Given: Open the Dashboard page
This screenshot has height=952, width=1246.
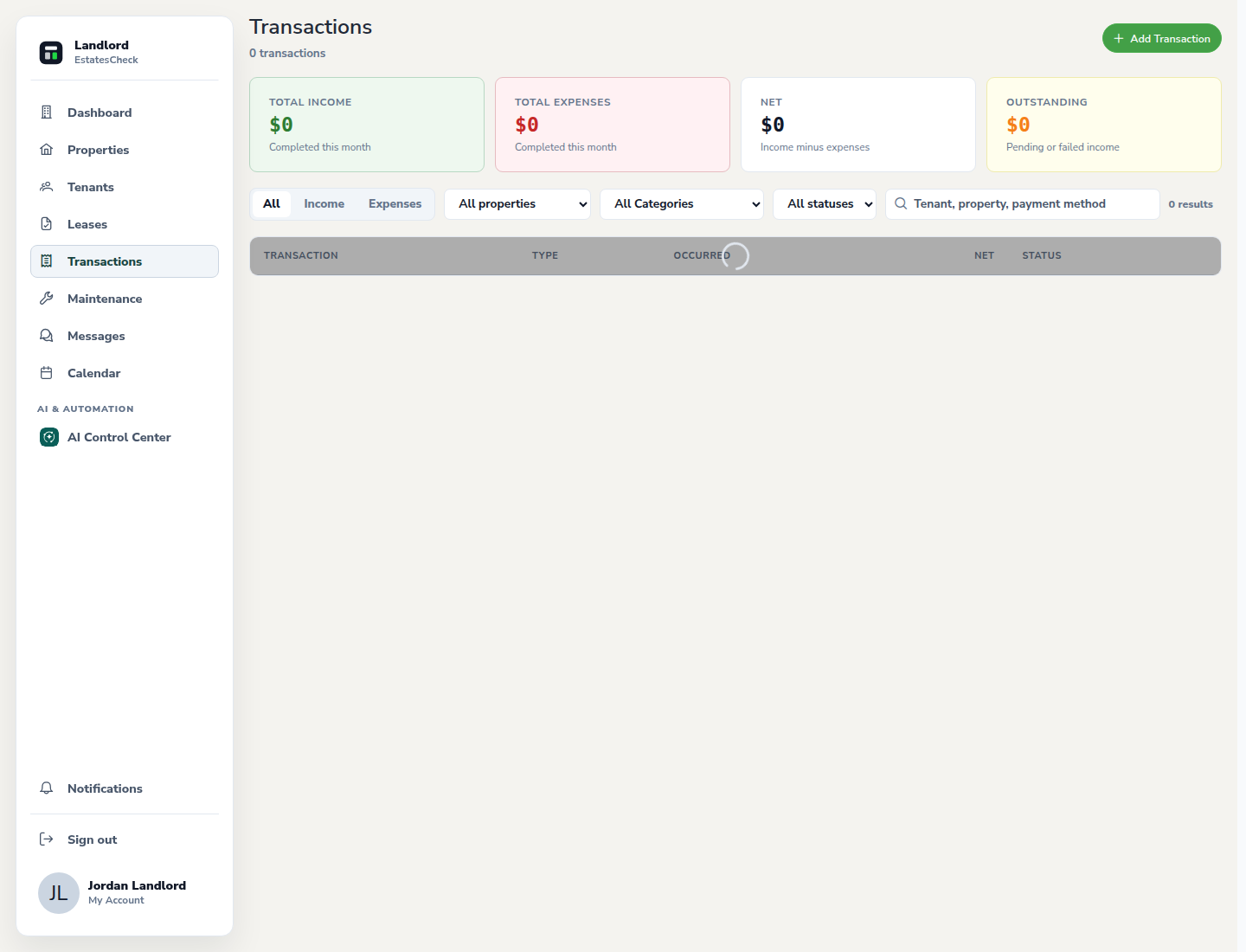Looking at the screenshot, I should pyautogui.click(x=125, y=113).
